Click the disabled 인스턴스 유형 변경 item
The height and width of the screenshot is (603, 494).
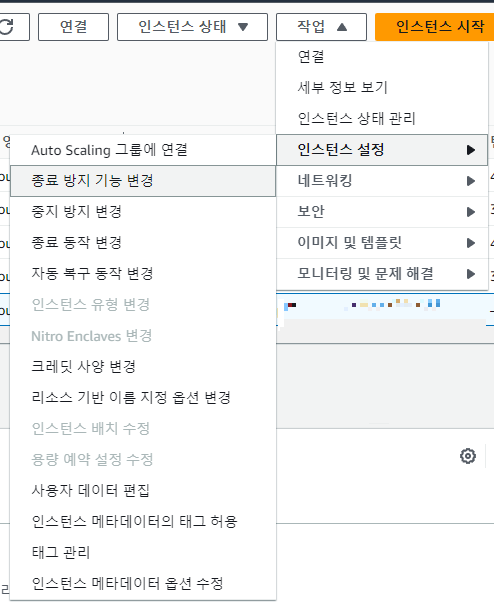coord(143,305)
